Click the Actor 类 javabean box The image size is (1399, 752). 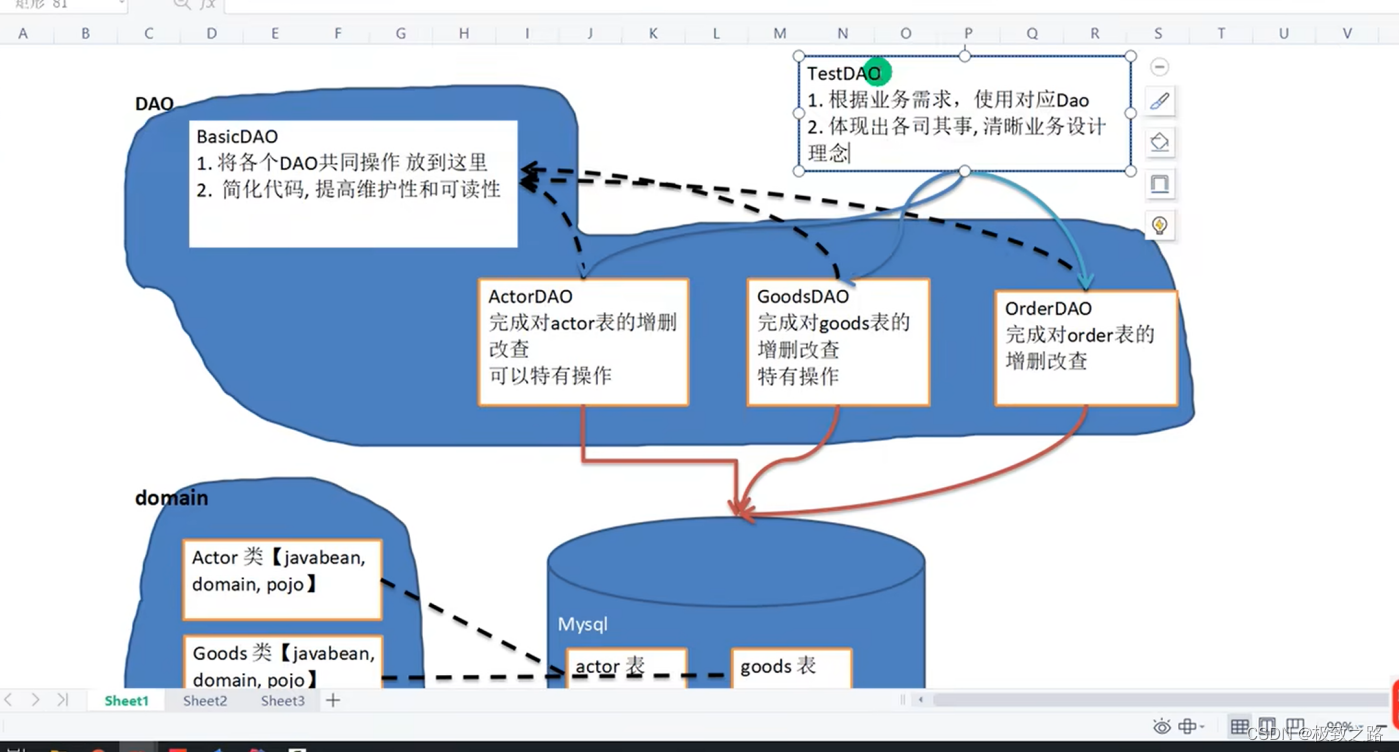[282, 580]
